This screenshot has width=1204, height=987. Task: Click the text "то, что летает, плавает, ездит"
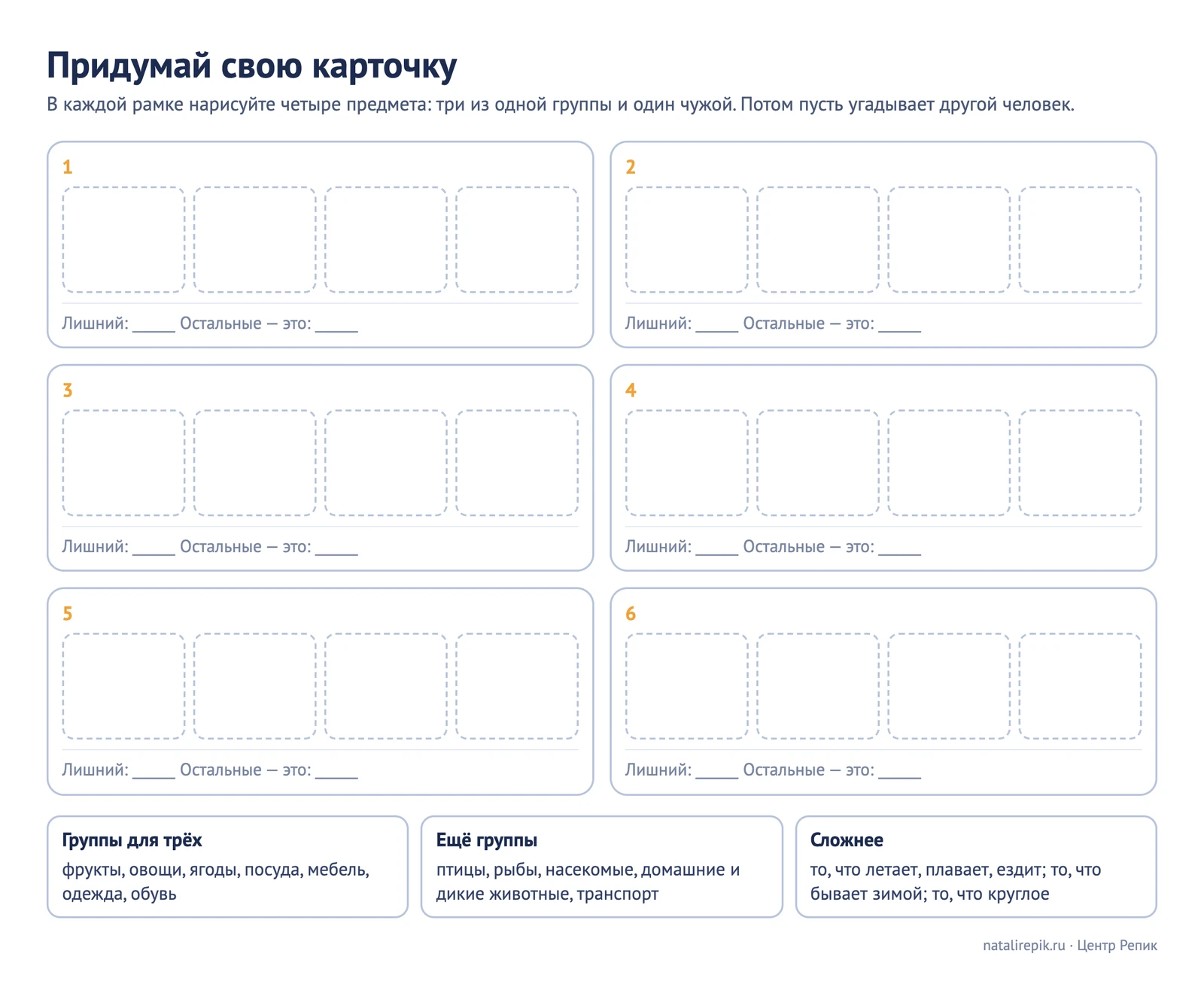[927, 870]
